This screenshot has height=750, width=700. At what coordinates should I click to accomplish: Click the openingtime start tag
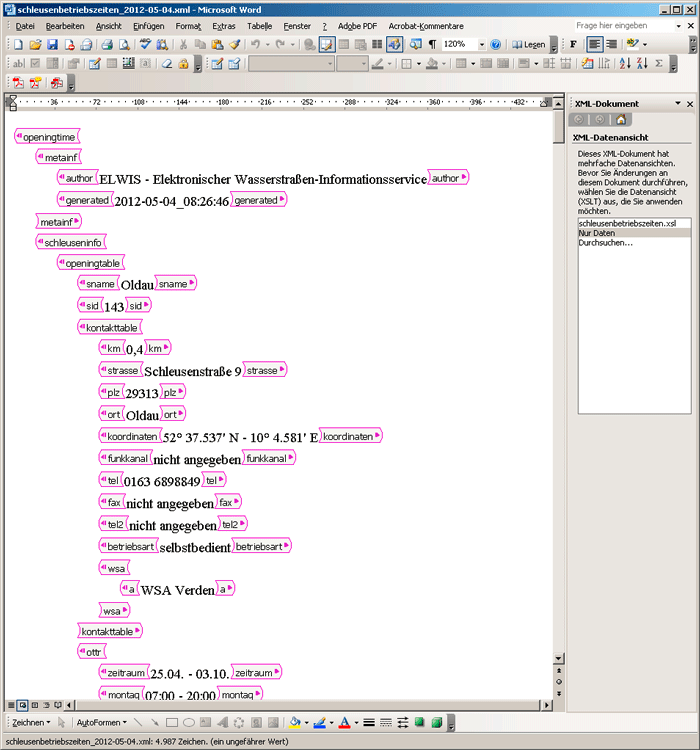(47, 137)
